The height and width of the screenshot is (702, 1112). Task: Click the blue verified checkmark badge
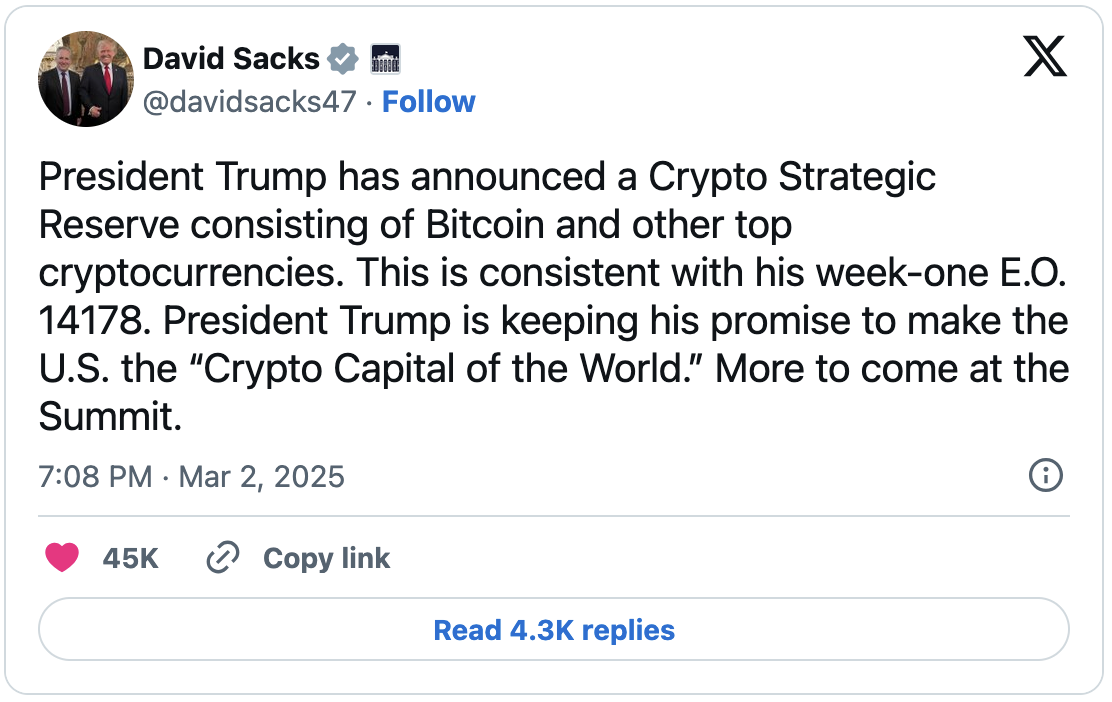[x=343, y=59]
